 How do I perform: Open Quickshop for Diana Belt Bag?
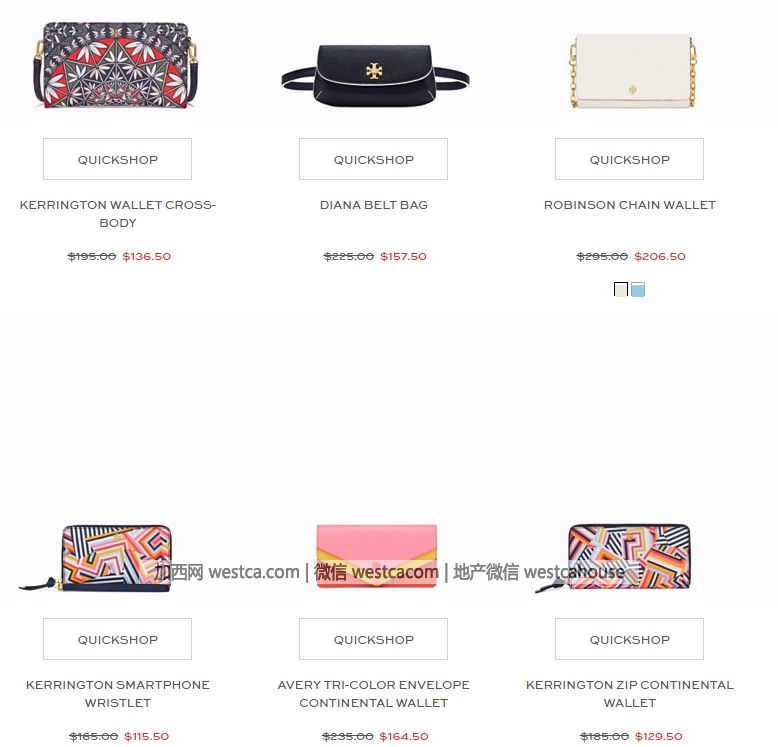[373, 159]
